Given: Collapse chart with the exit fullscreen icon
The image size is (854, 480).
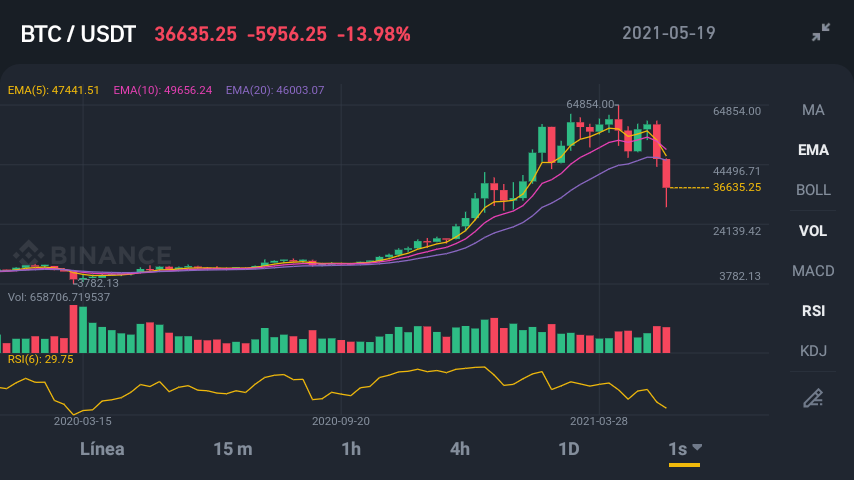Looking at the screenshot, I should pyautogui.click(x=821, y=32).
